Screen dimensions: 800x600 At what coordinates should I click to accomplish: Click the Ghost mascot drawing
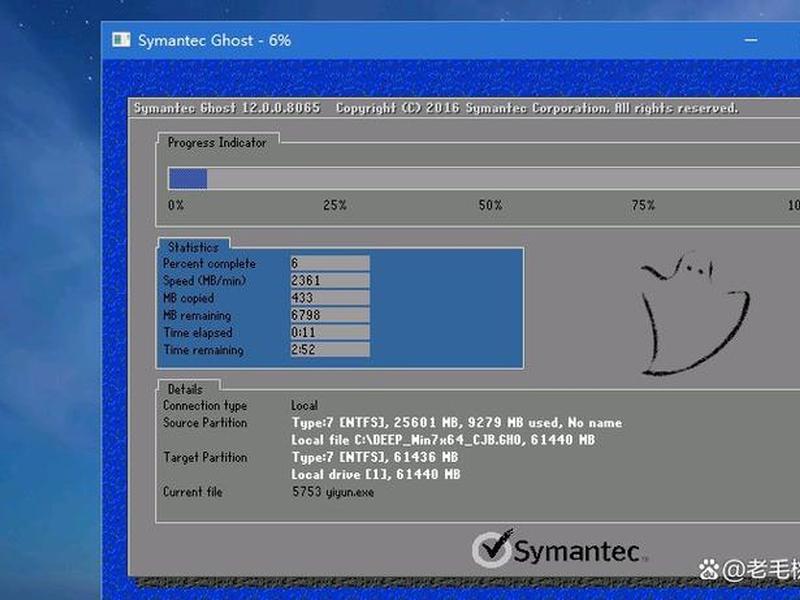(x=694, y=314)
